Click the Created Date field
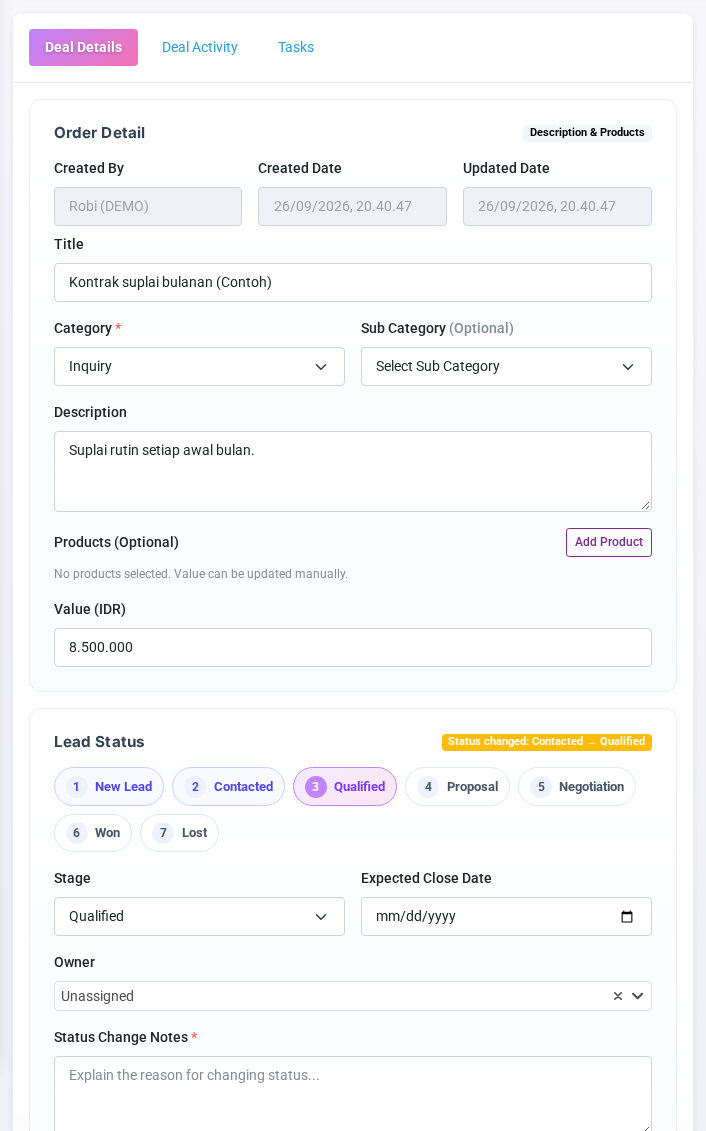The width and height of the screenshot is (706, 1131). tap(352, 206)
